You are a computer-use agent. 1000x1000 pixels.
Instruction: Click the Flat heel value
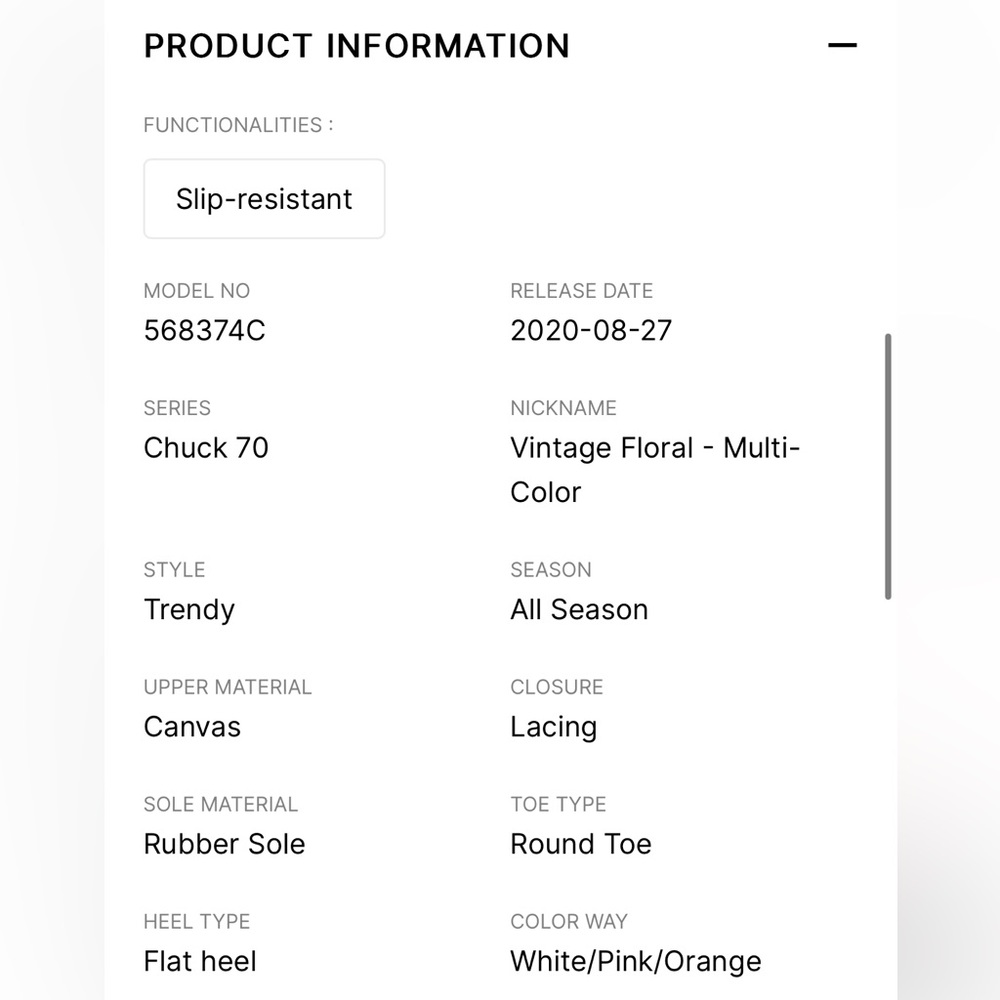click(x=200, y=961)
